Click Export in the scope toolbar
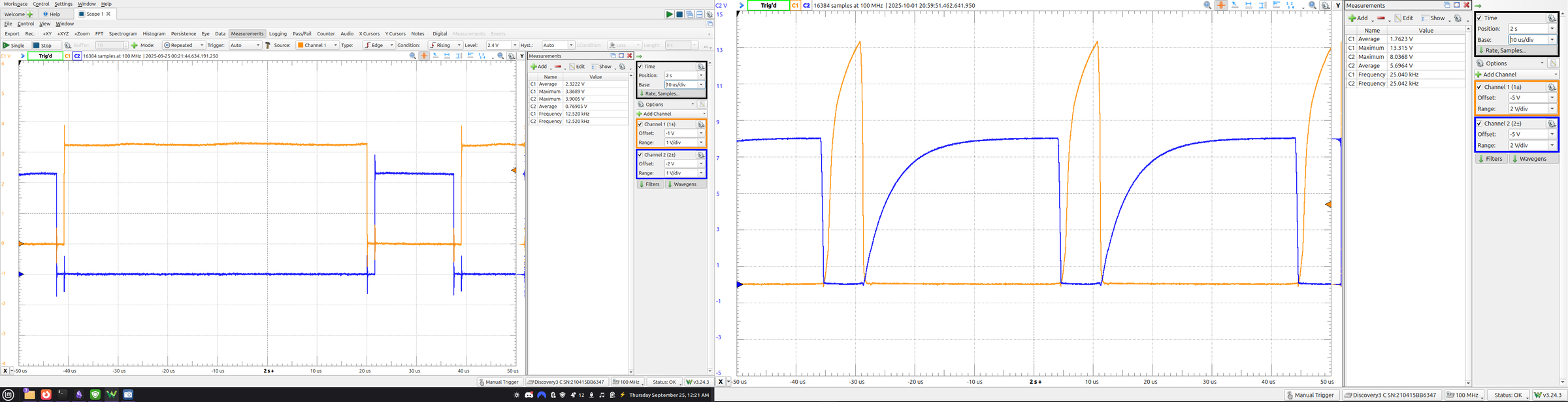This screenshot has width=1568, height=402. coord(12,34)
